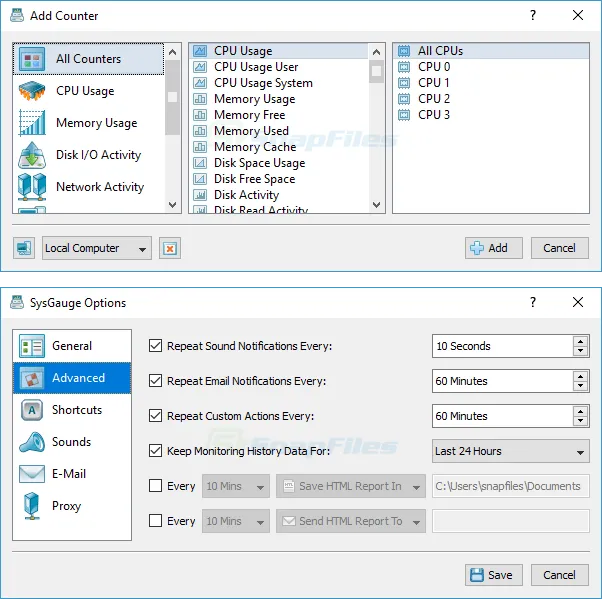602x600 pixels.
Task: Click the CPU 2 chip icon
Action: coord(404,99)
